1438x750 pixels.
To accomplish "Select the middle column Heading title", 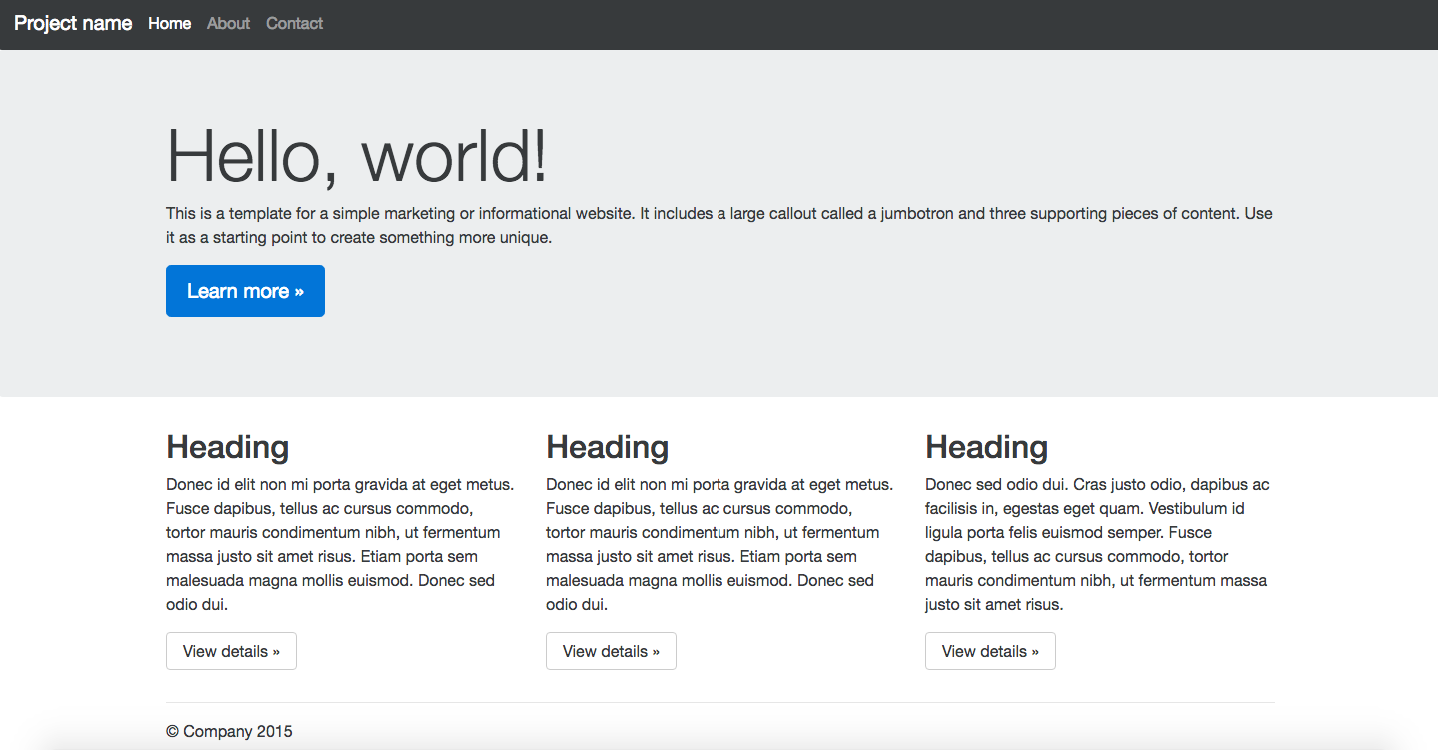I will pyautogui.click(x=607, y=447).
